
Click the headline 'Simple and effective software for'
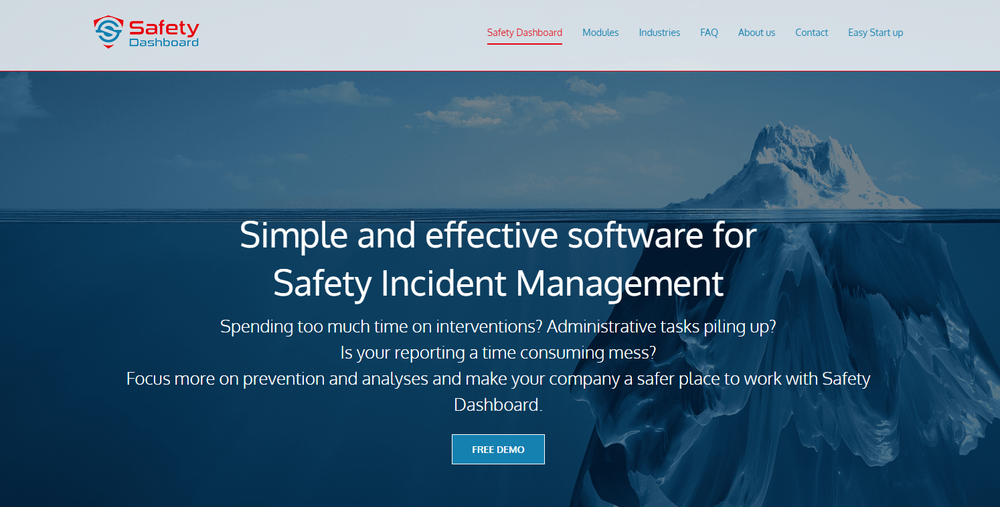click(x=498, y=235)
